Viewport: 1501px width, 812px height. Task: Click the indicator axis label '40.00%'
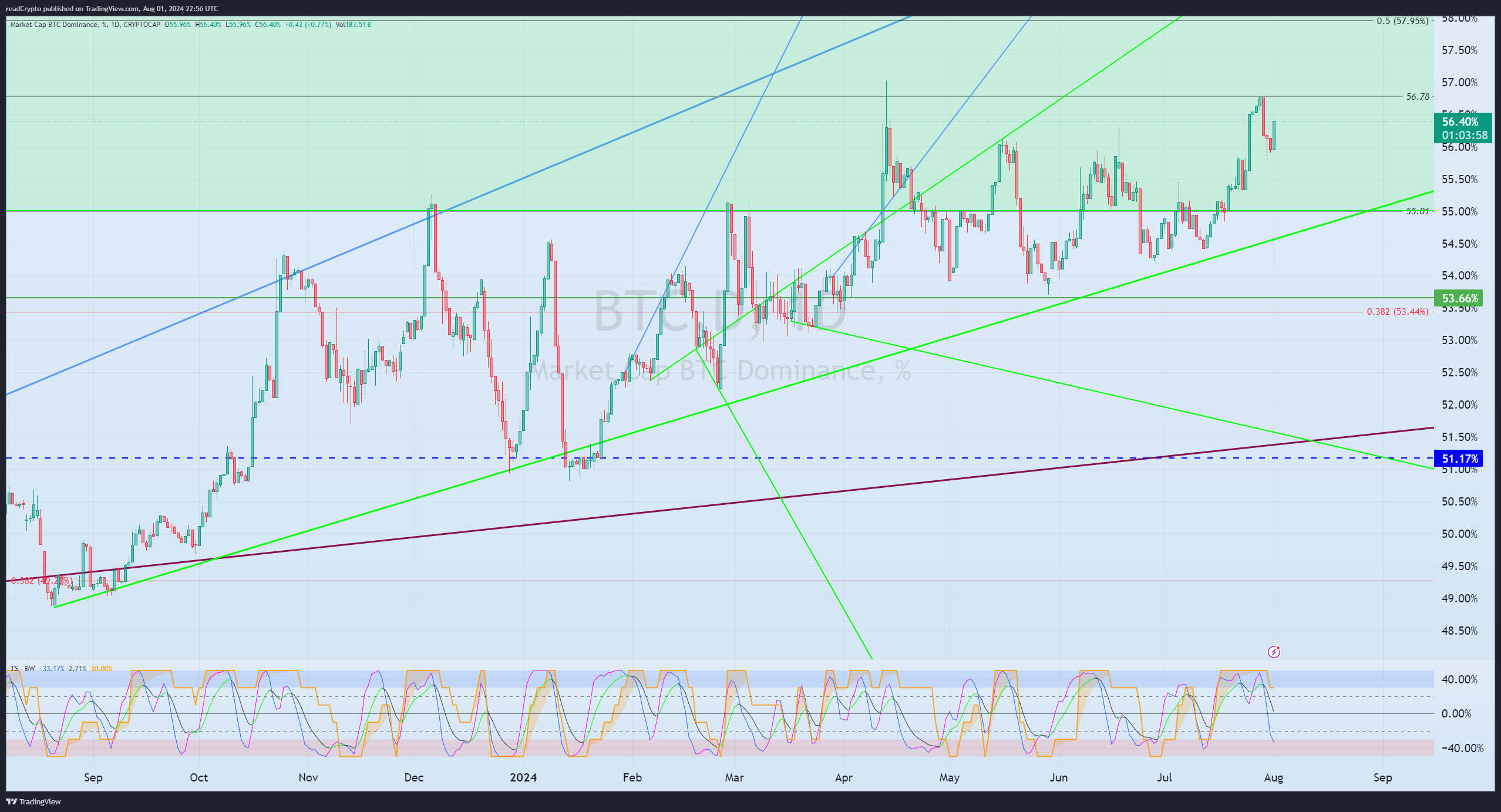point(1459,679)
